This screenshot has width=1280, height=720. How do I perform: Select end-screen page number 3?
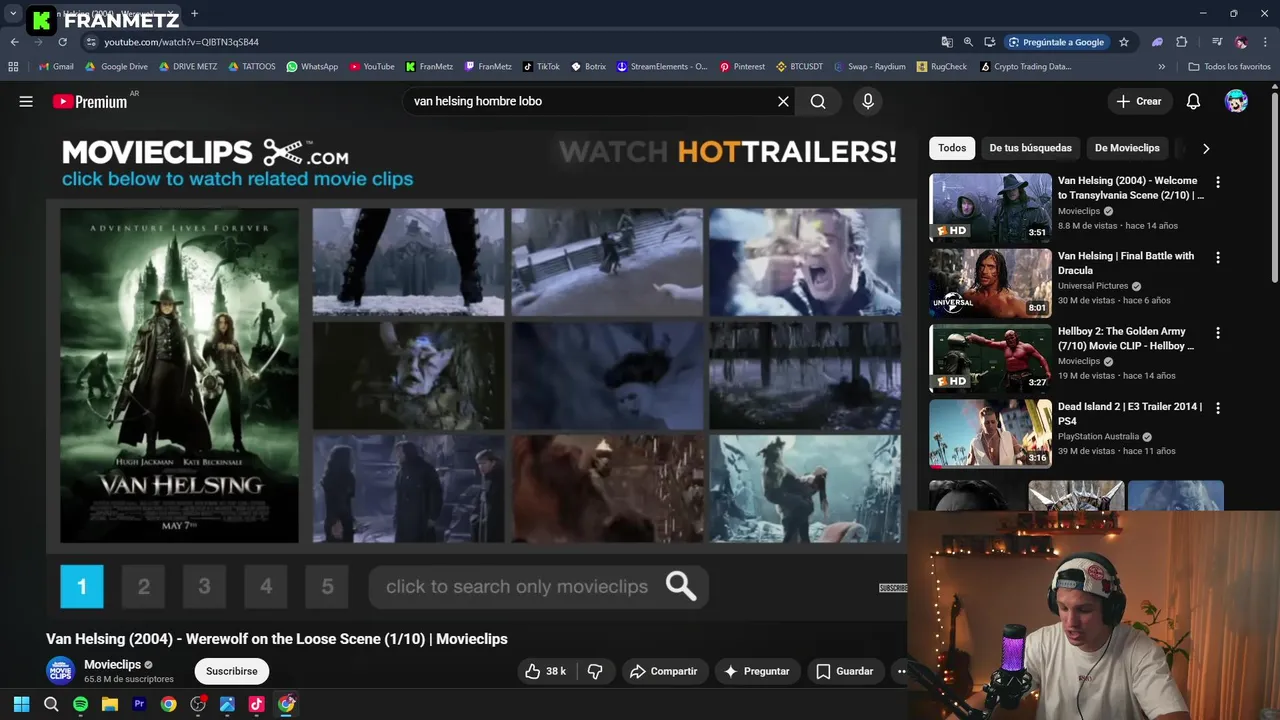click(x=204, y=586)
